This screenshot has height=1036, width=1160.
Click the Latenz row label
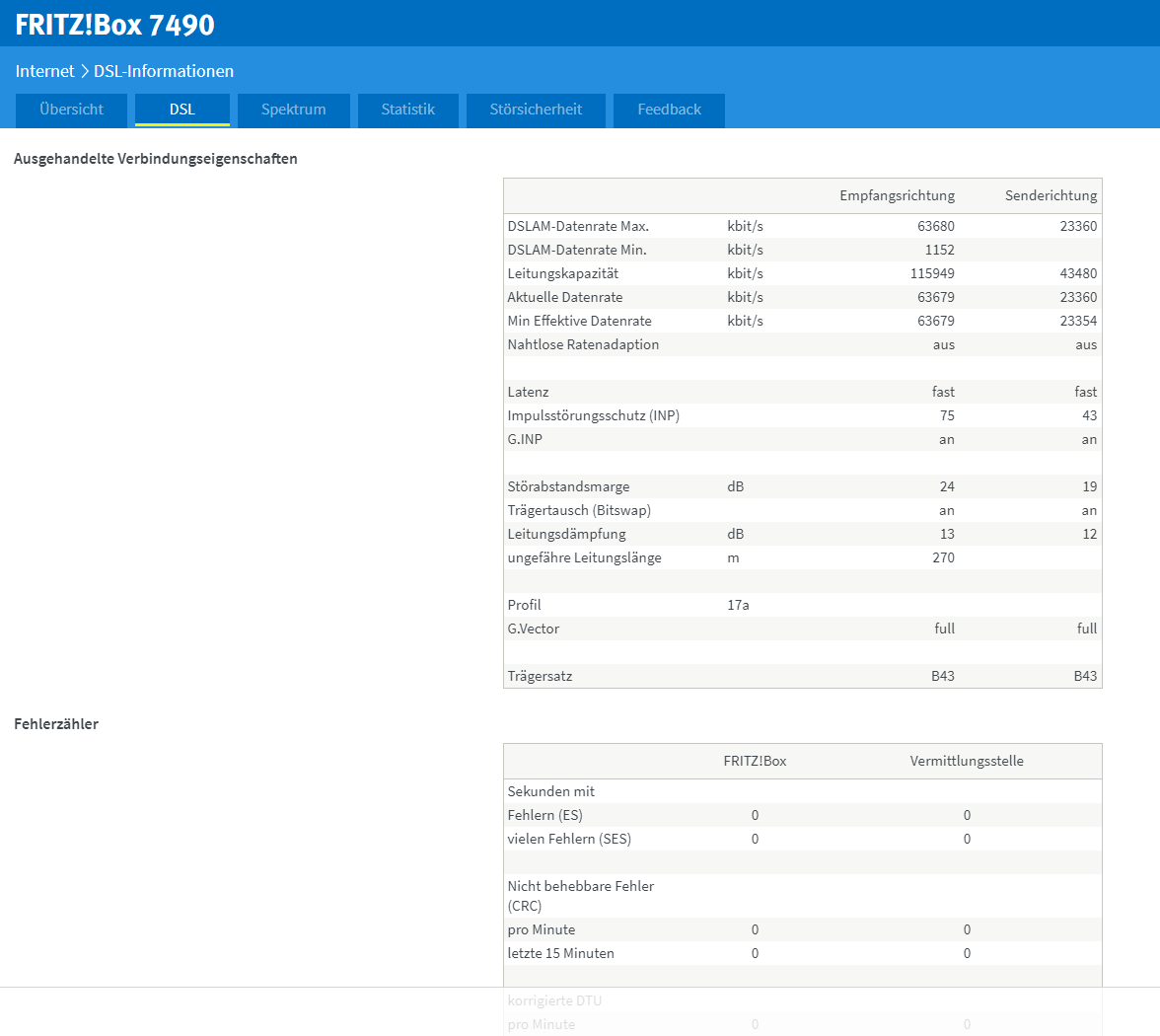(529, 393)
